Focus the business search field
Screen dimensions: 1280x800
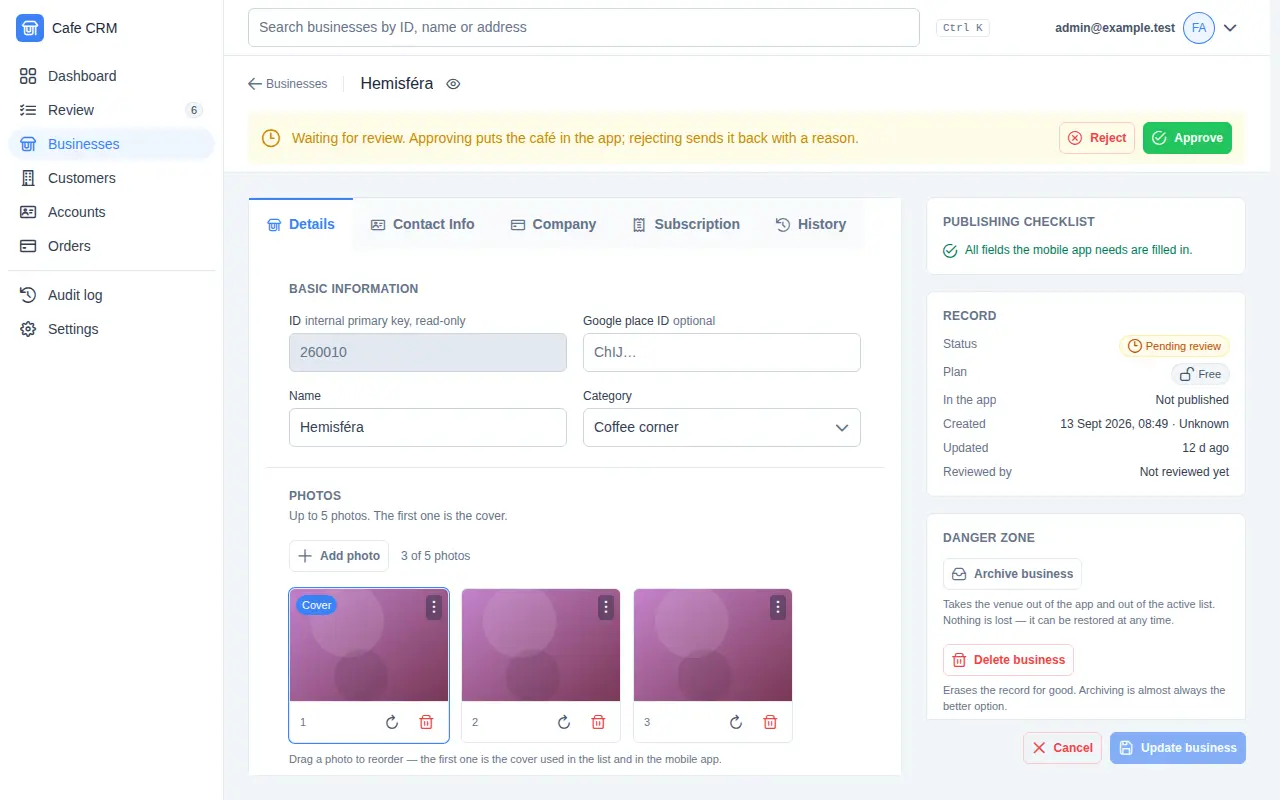coord(584,28)
